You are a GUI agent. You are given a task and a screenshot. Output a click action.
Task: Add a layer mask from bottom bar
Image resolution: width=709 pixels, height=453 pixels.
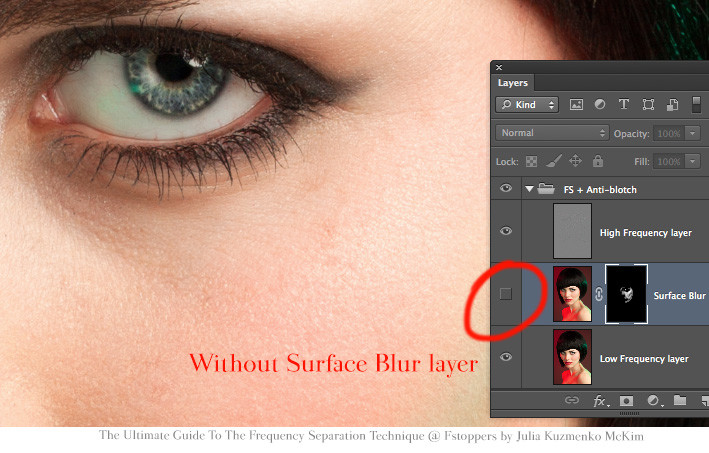(629, 401)
